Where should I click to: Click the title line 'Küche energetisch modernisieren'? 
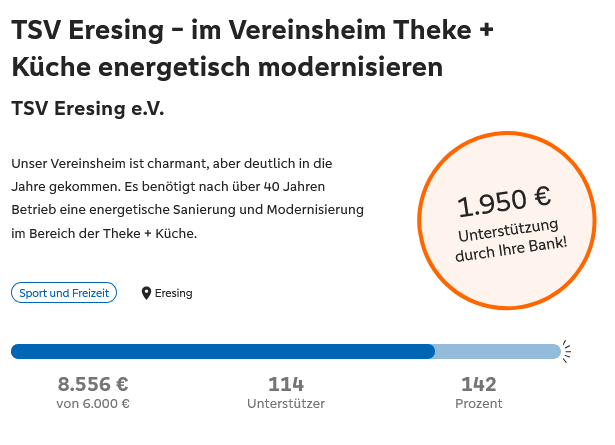[227, 68]
